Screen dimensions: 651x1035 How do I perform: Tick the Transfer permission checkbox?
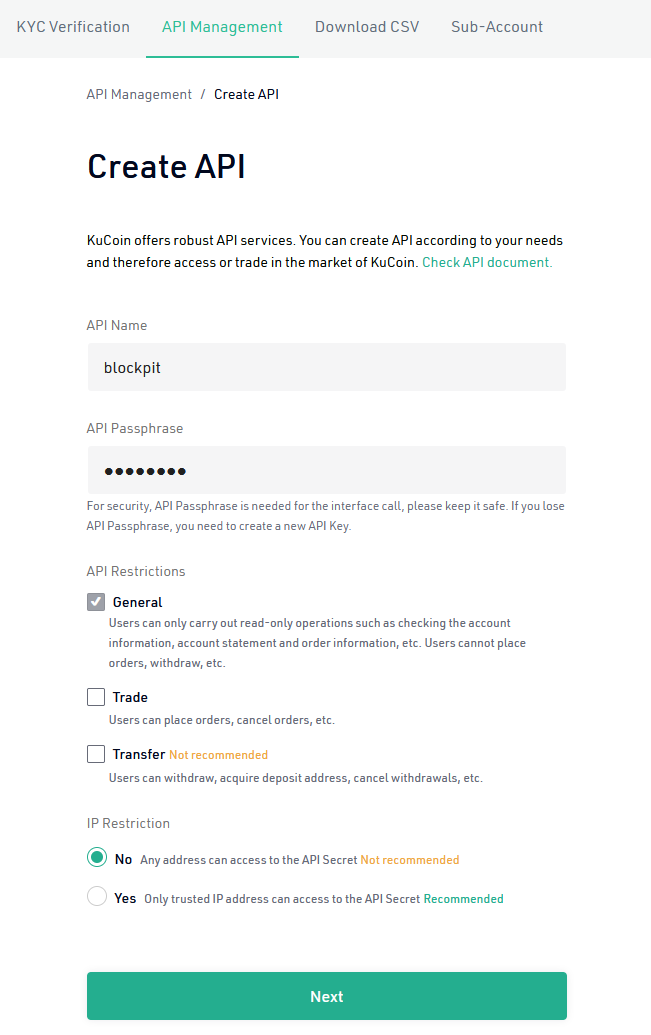coord(96,754)
